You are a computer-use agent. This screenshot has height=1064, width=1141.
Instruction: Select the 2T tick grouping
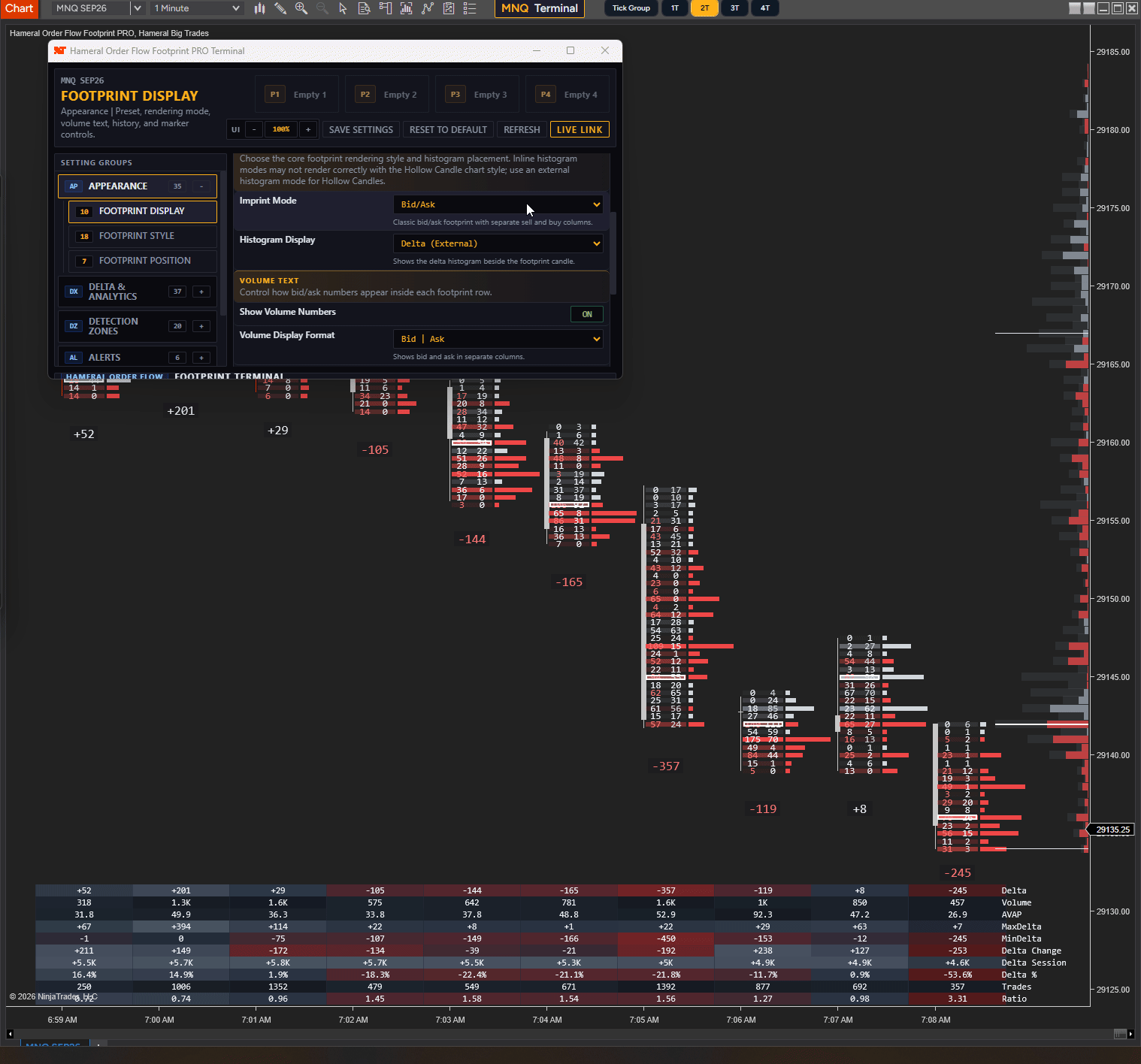[705, 8]
